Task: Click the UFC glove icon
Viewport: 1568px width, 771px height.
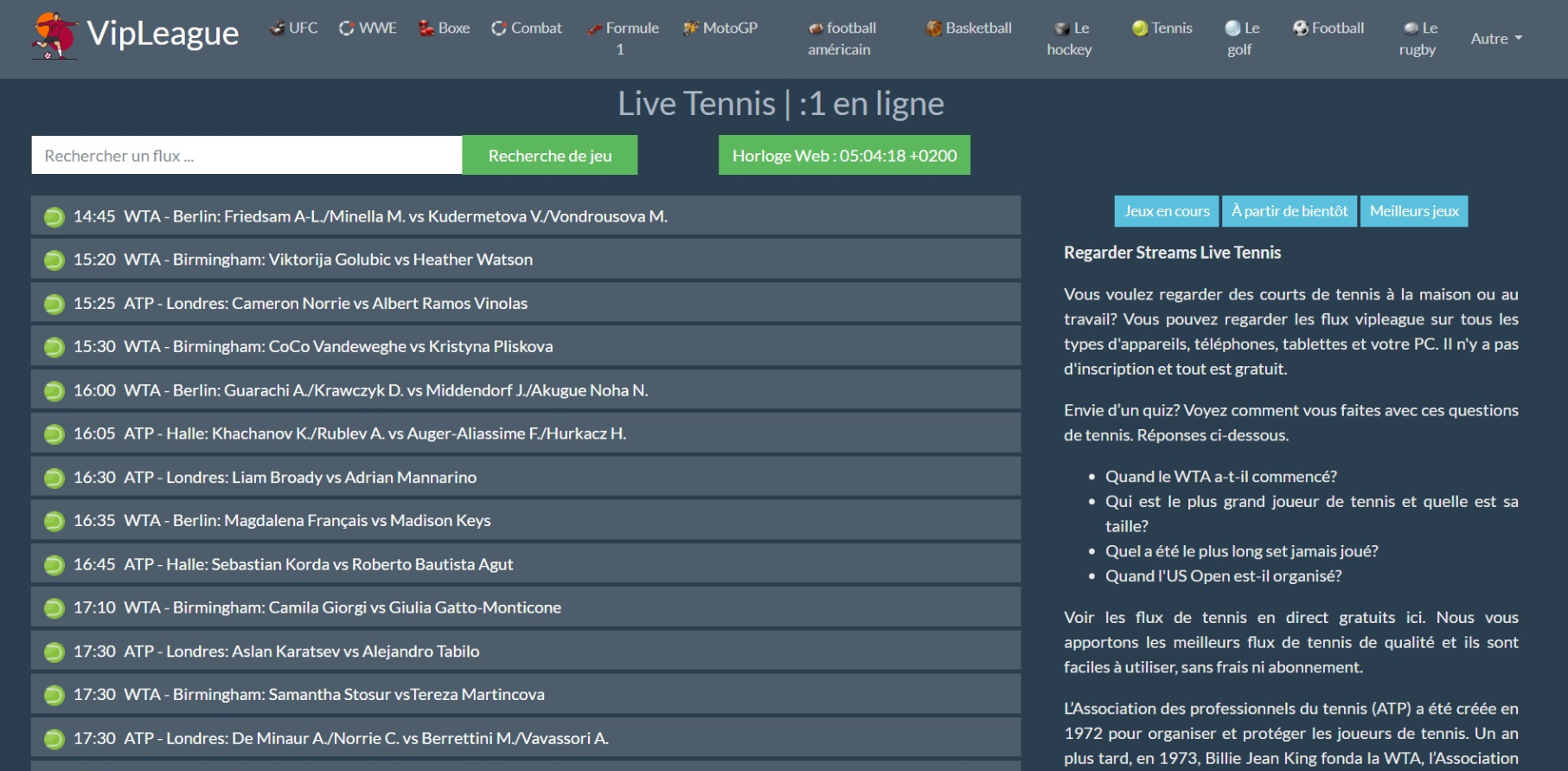Action: 277,28
